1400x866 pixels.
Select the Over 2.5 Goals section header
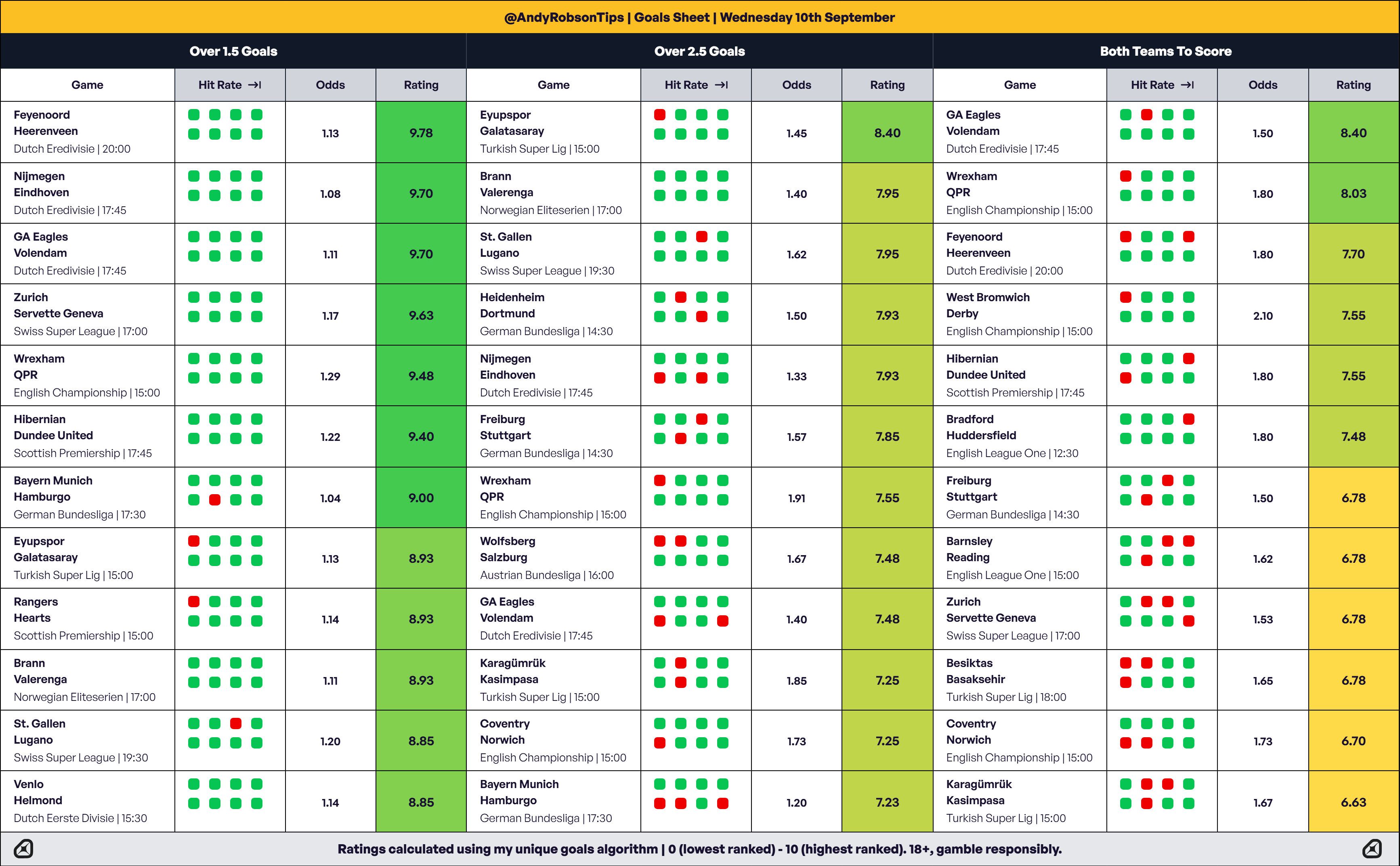[699, 51]
